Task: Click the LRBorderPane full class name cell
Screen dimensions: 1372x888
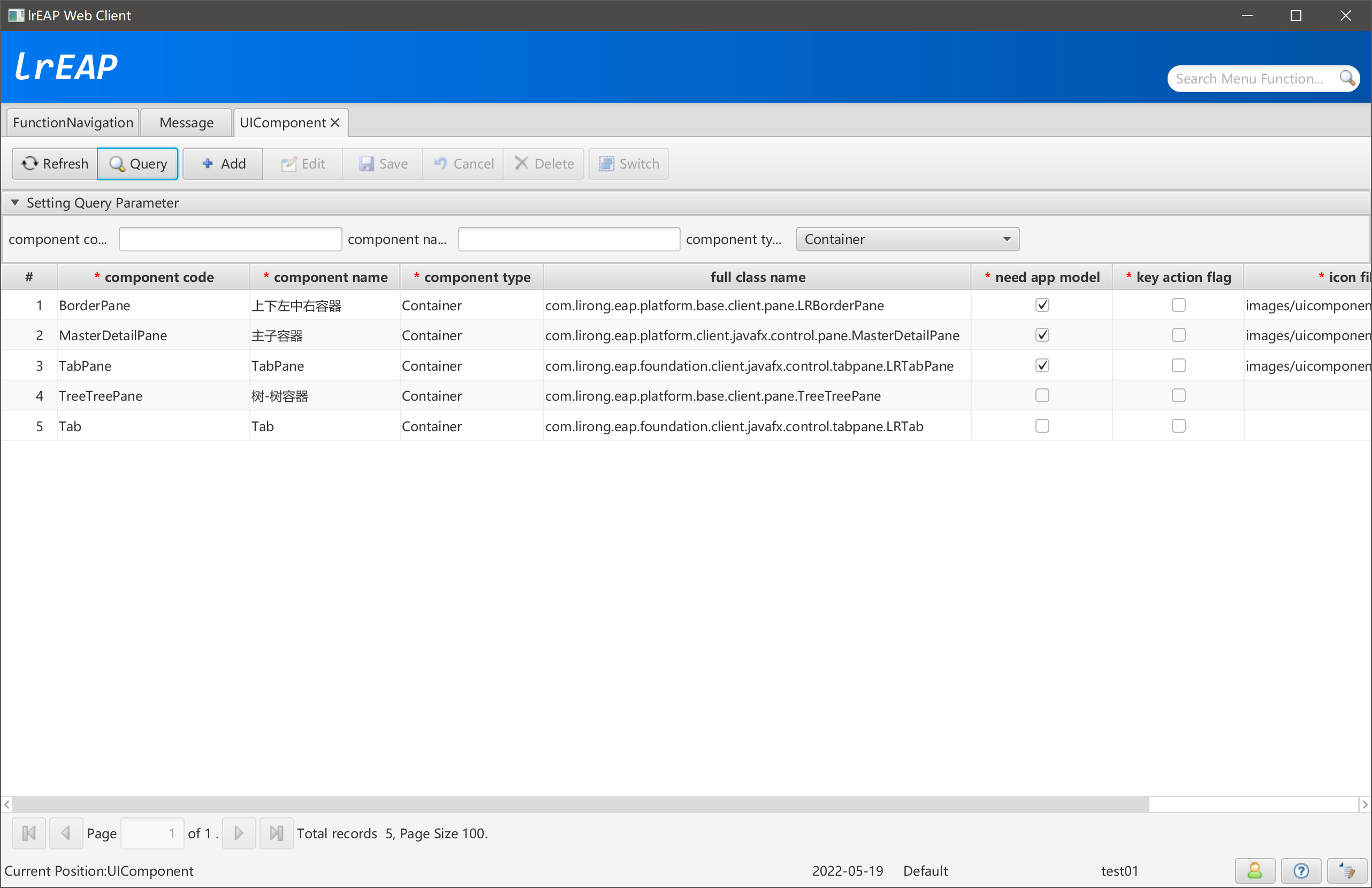Action: click(x=758, y=305)
